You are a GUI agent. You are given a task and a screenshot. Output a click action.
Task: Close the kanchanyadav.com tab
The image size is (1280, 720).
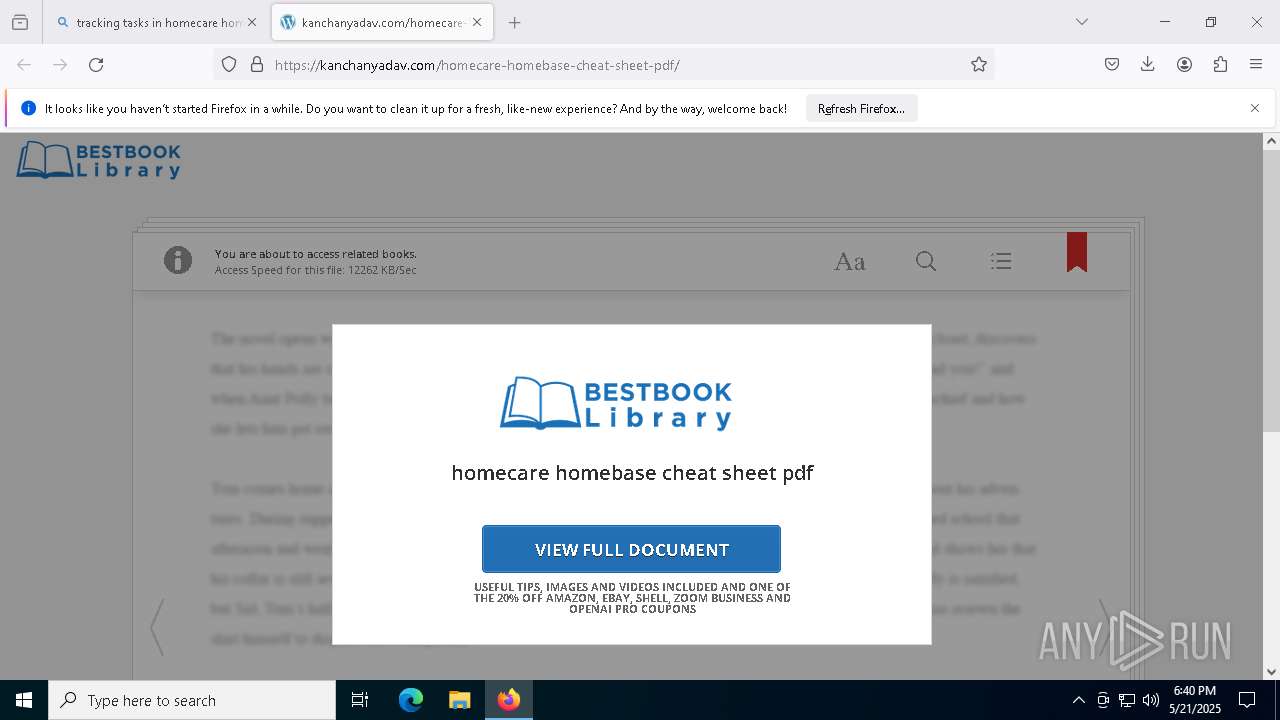point(477,22)
